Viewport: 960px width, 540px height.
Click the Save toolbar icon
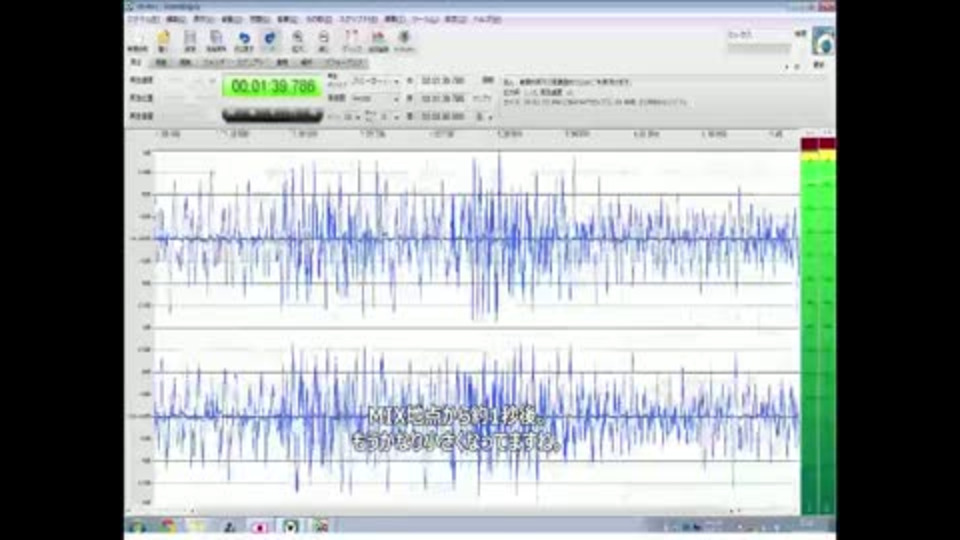click(190, 40)
